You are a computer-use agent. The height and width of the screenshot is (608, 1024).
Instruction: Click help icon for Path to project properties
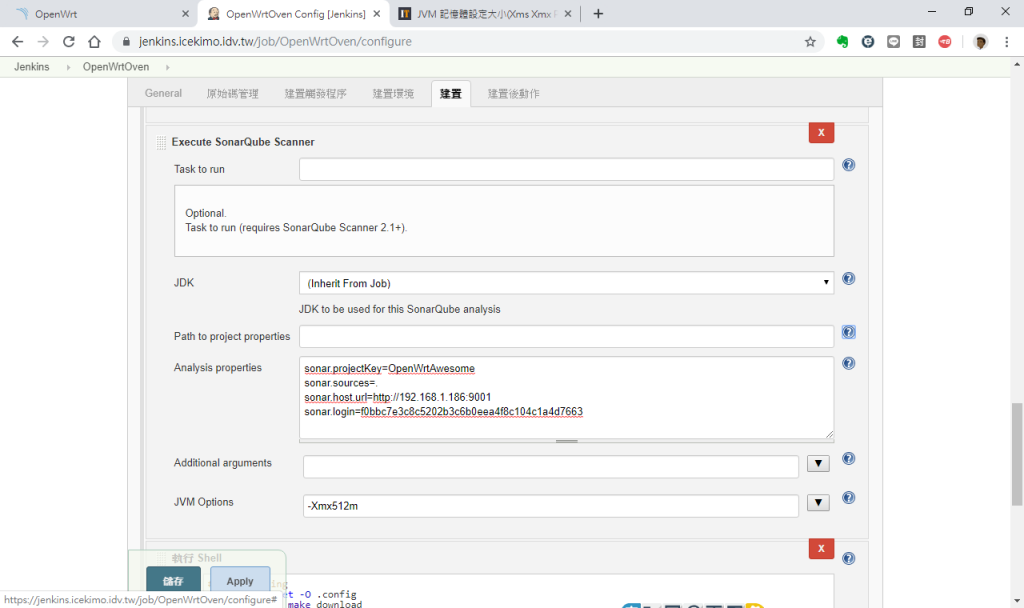pos(848,332)
